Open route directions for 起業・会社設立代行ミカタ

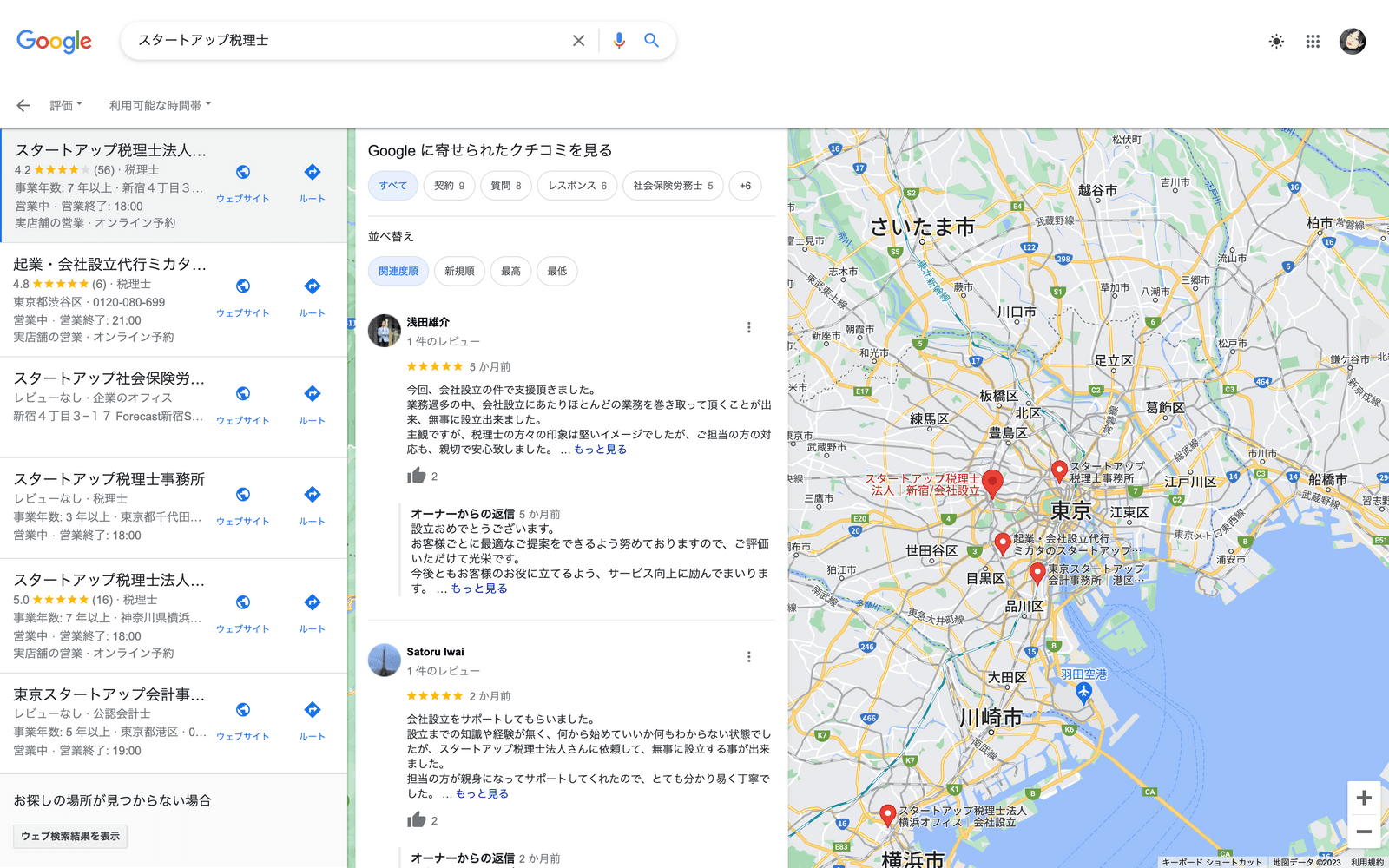312,295
